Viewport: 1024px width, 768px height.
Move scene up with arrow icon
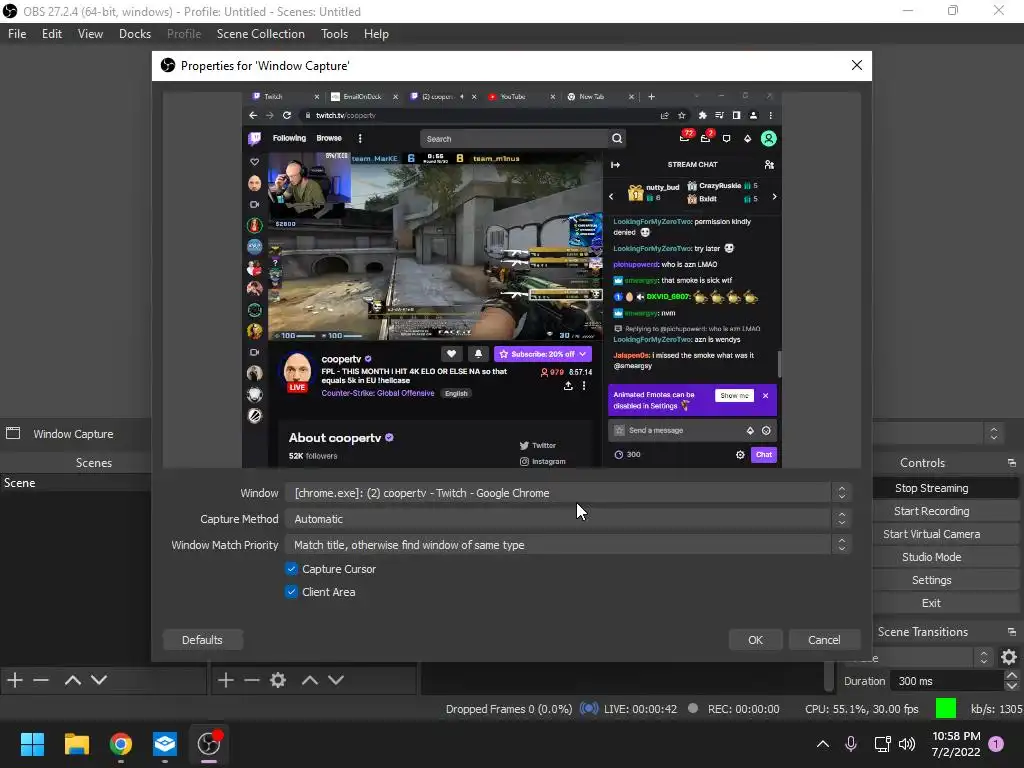tap(72, 680)
